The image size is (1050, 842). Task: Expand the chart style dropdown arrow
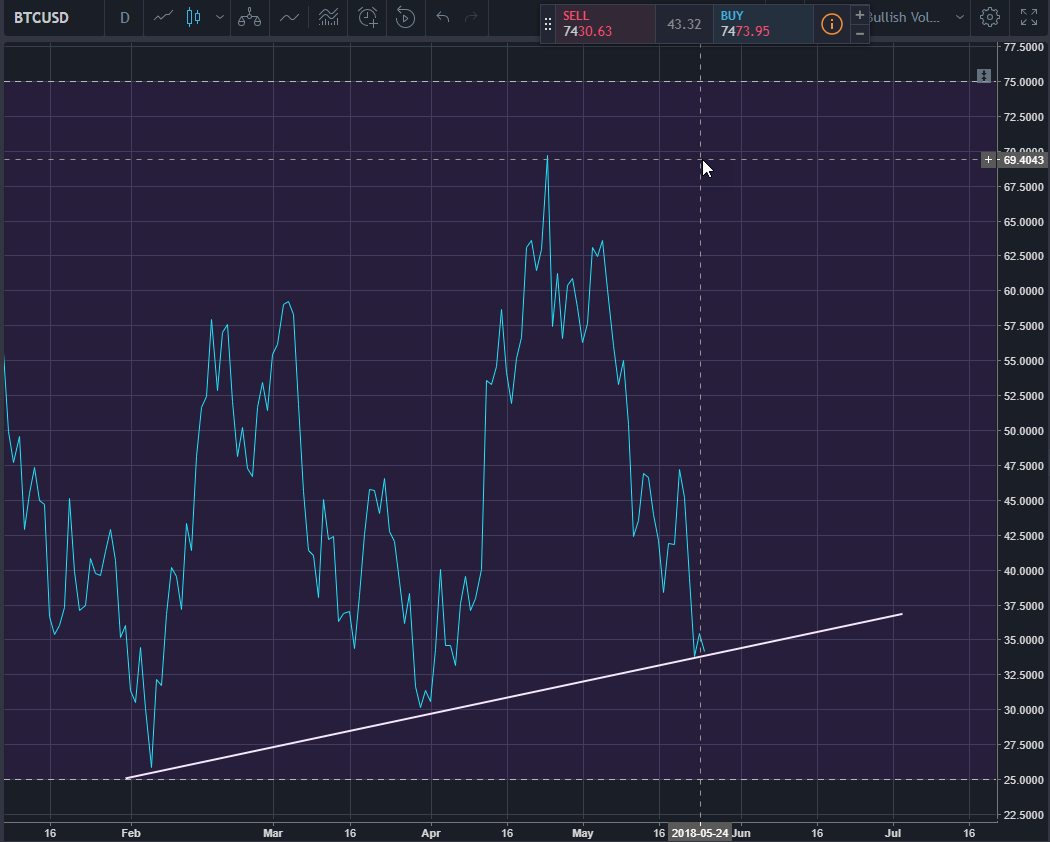click(220, 17)
